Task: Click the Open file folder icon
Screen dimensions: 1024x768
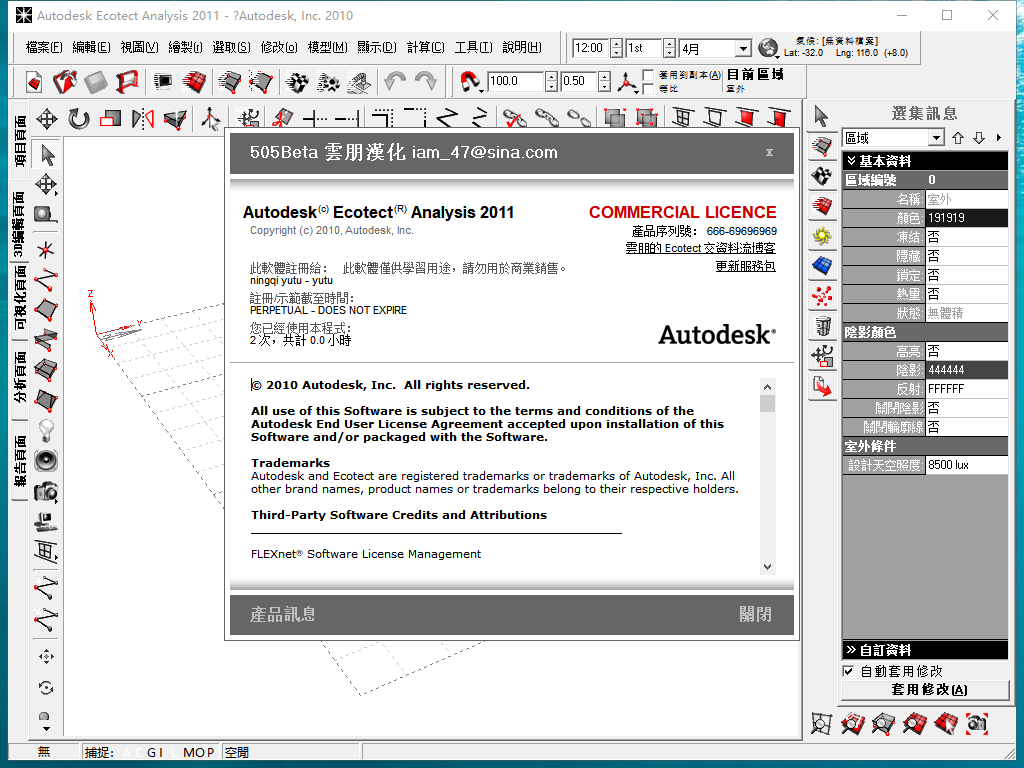Action: coord(65,82)
